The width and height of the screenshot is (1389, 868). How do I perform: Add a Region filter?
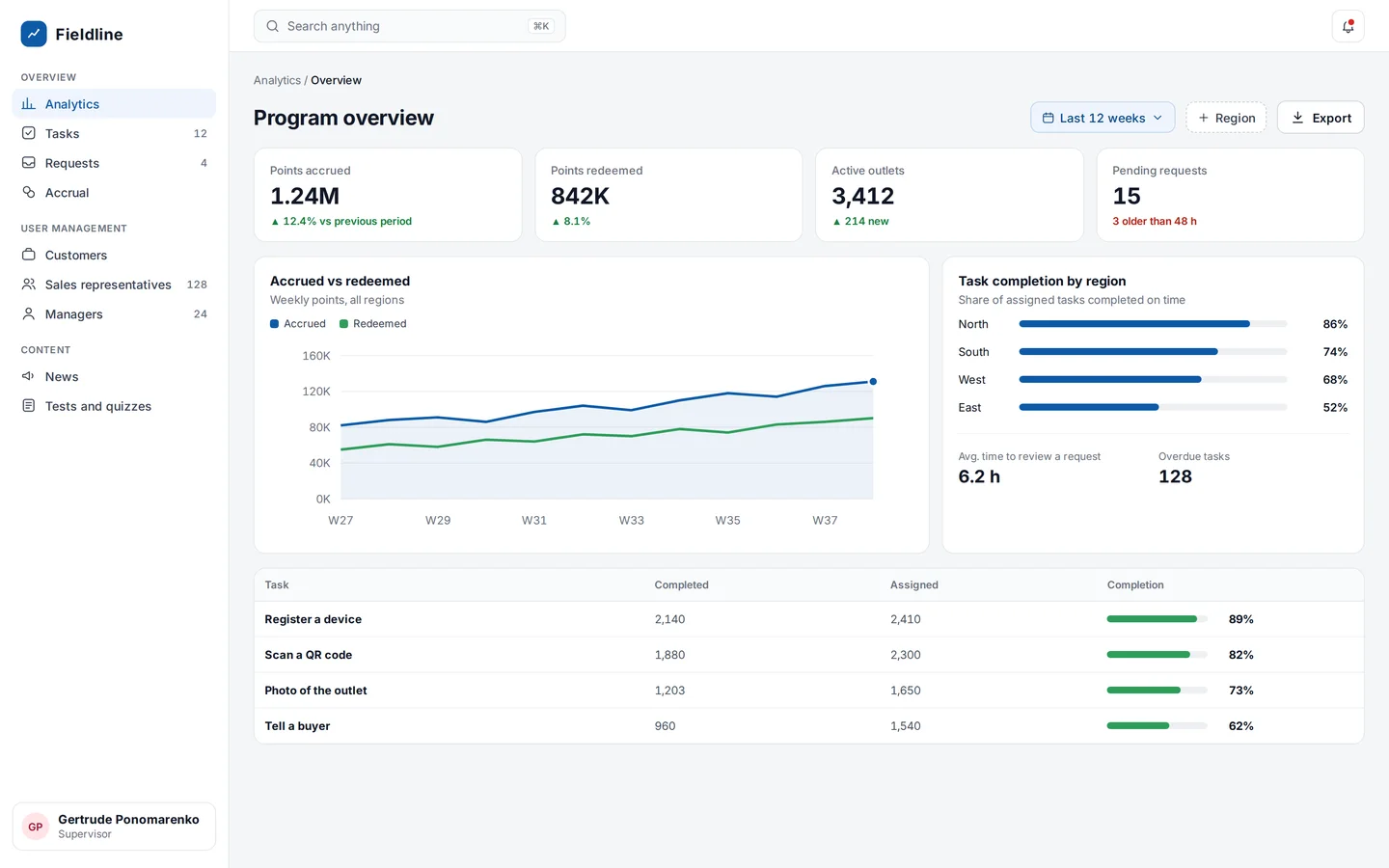pyautogui.click(x=1226, y=118)
